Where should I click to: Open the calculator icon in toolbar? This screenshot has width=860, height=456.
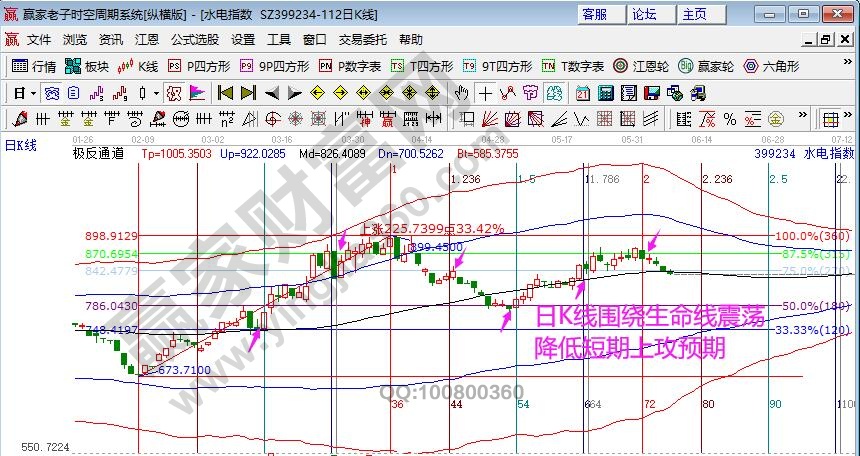(605, 93)
